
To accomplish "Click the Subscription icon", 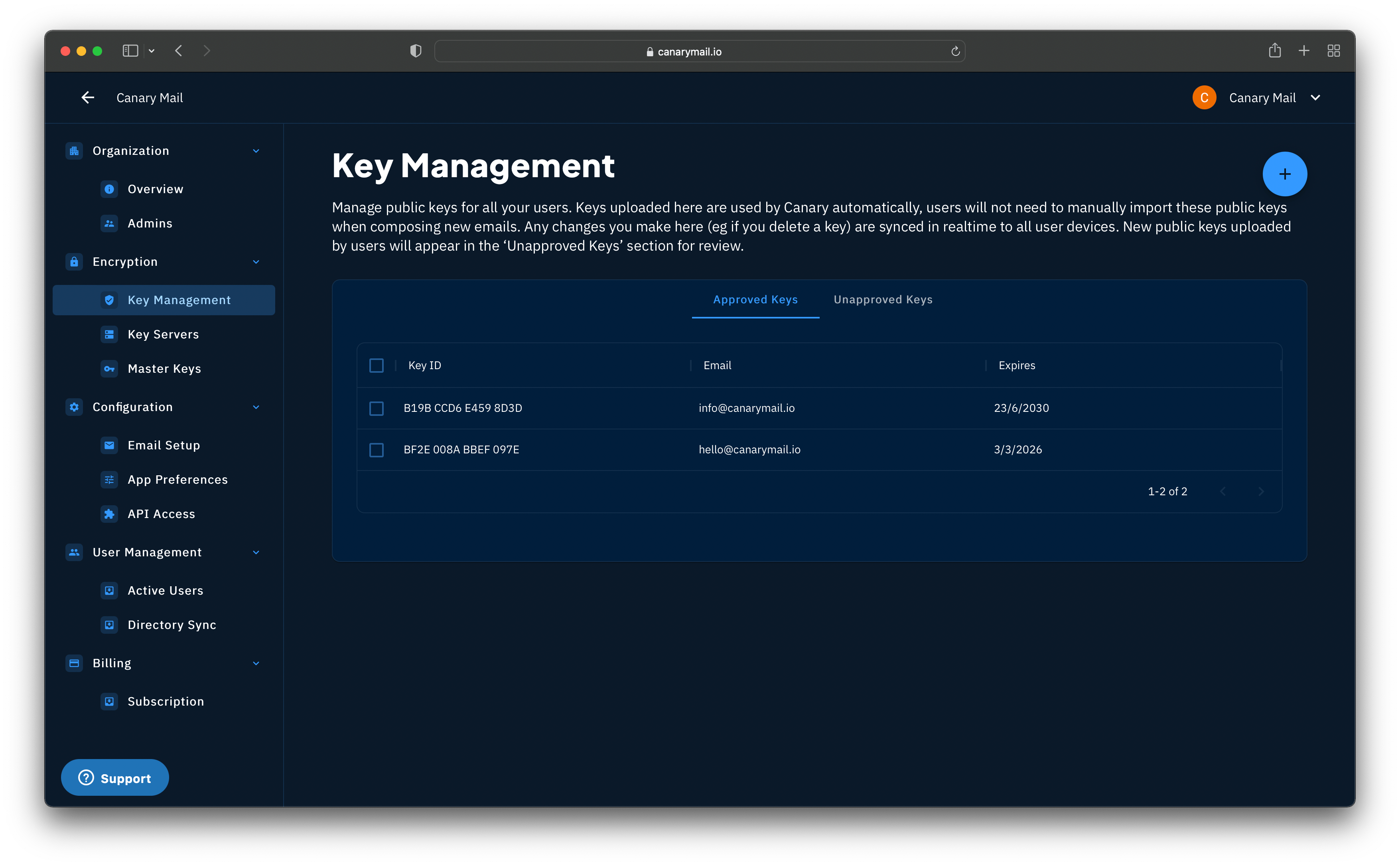I will click(109, 702).
